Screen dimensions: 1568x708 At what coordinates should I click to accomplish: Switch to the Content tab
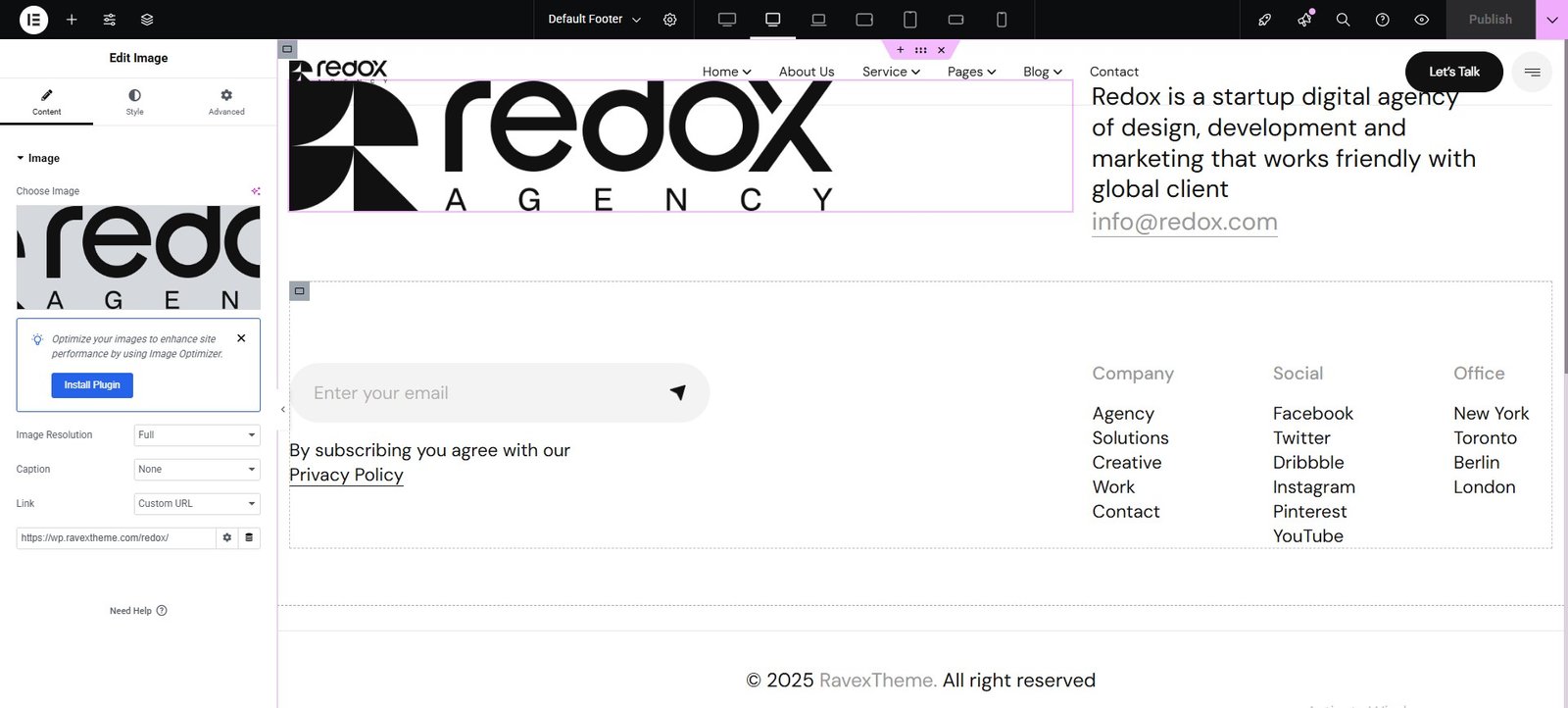point(46,102)
